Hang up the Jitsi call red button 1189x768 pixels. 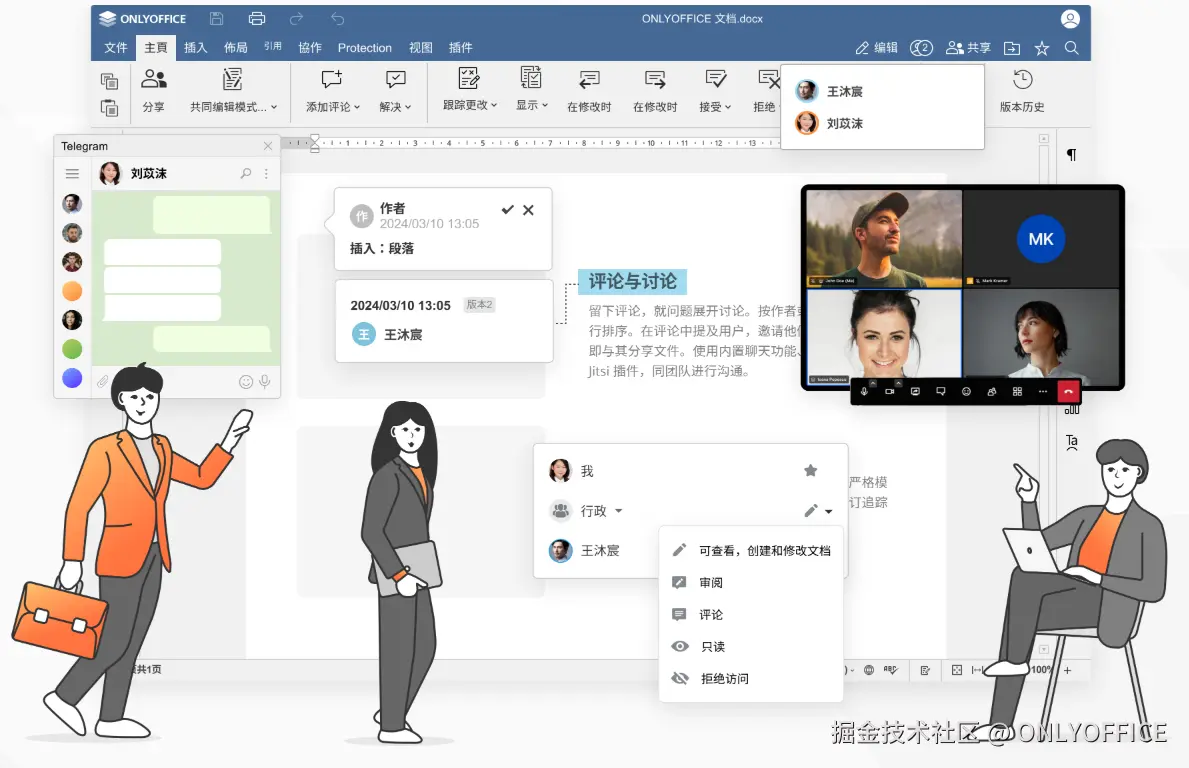[1068, 391]
